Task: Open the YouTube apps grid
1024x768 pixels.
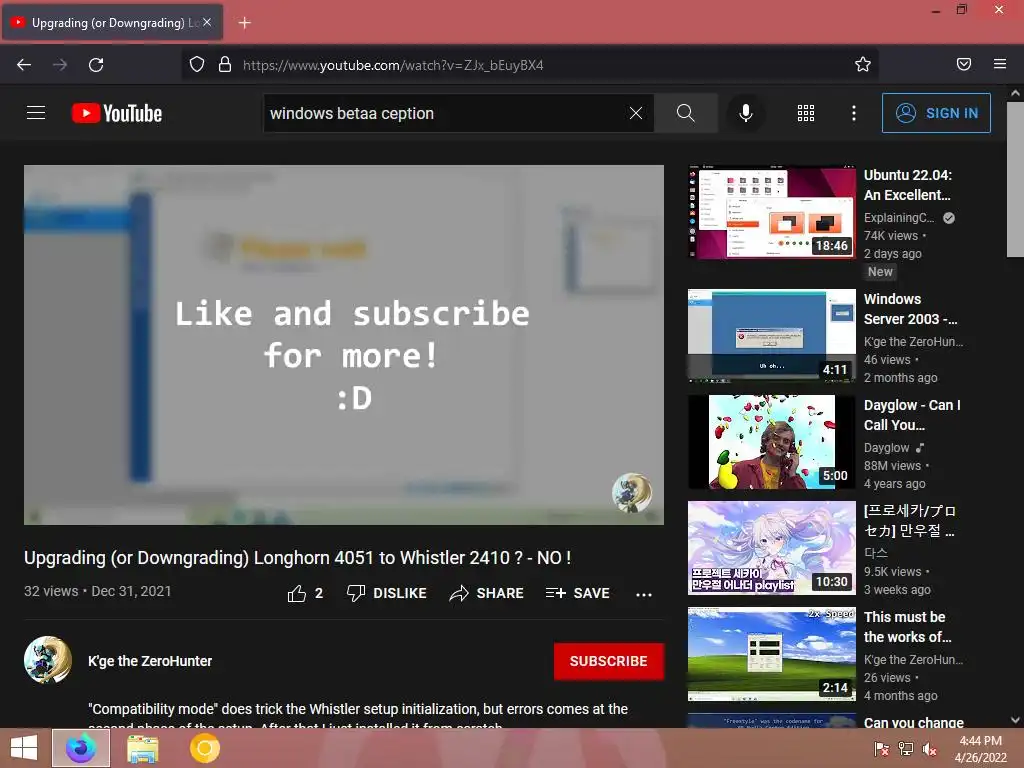Action: pos(806,113)
